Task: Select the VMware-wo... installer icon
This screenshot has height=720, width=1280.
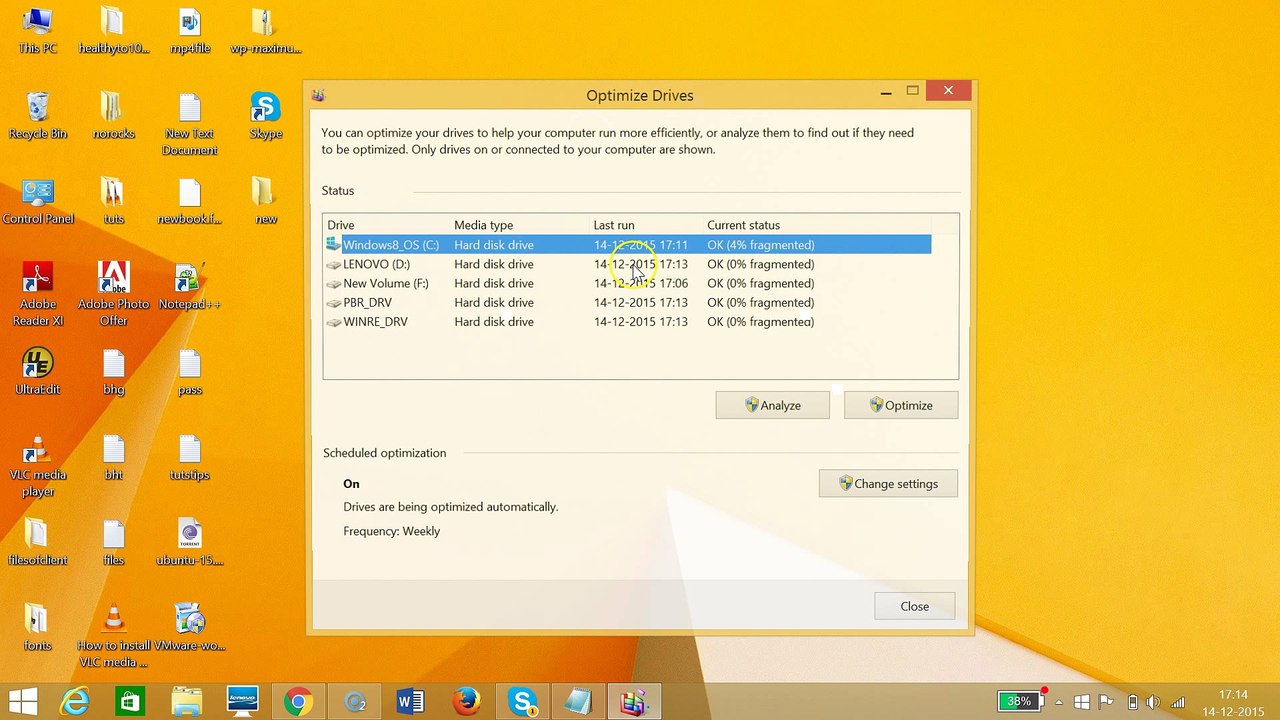Action: click(x=189, y=628)
